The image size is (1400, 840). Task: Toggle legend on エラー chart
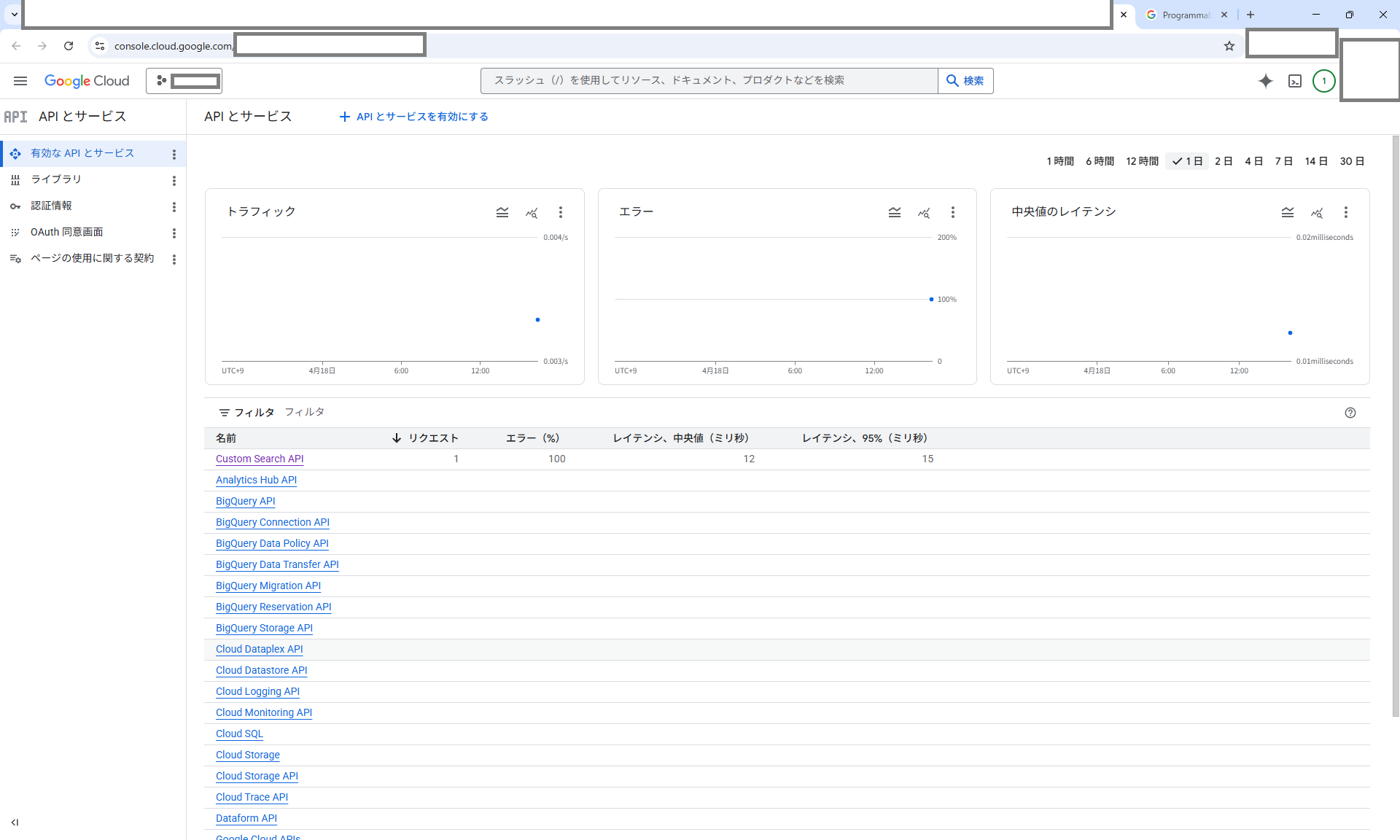tap(895, 212)
